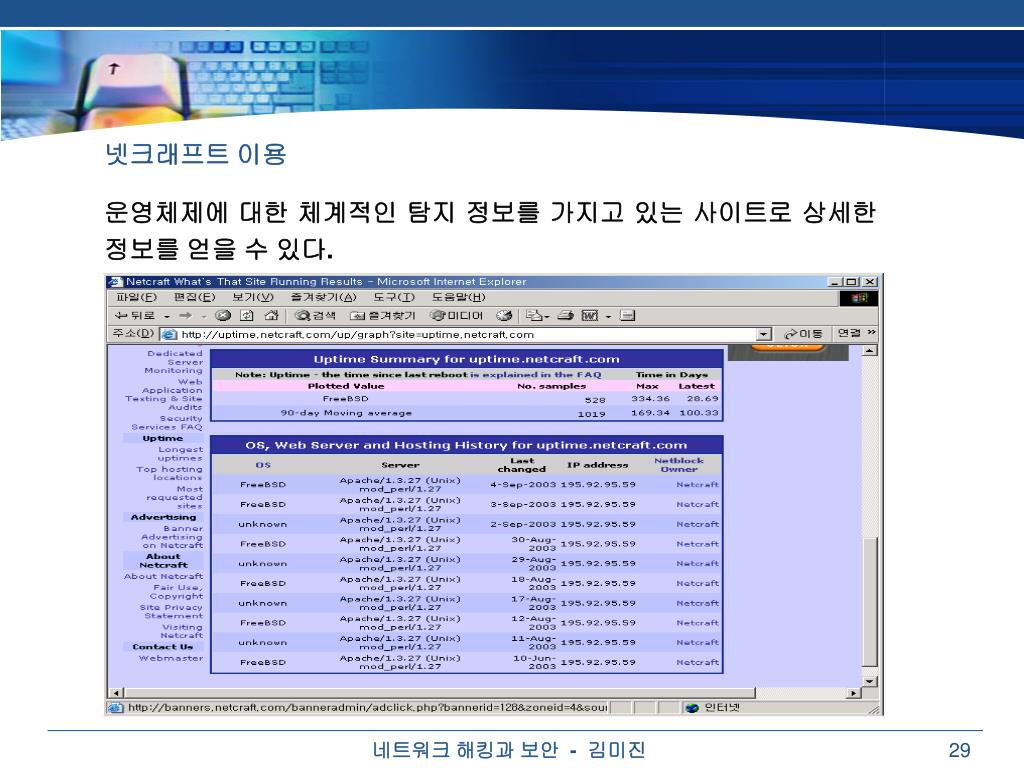The height and width of the screenshot is (768, 1024).
Task: Click the '334.36' Max value cell
Action: click(x=650, y=398)
